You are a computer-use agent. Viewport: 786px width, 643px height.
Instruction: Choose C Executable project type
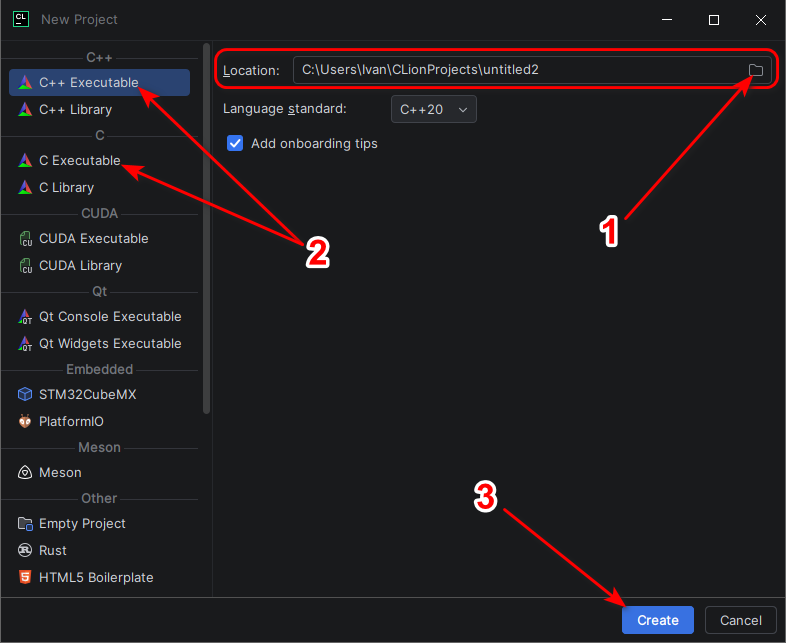[x=99, y=160]
